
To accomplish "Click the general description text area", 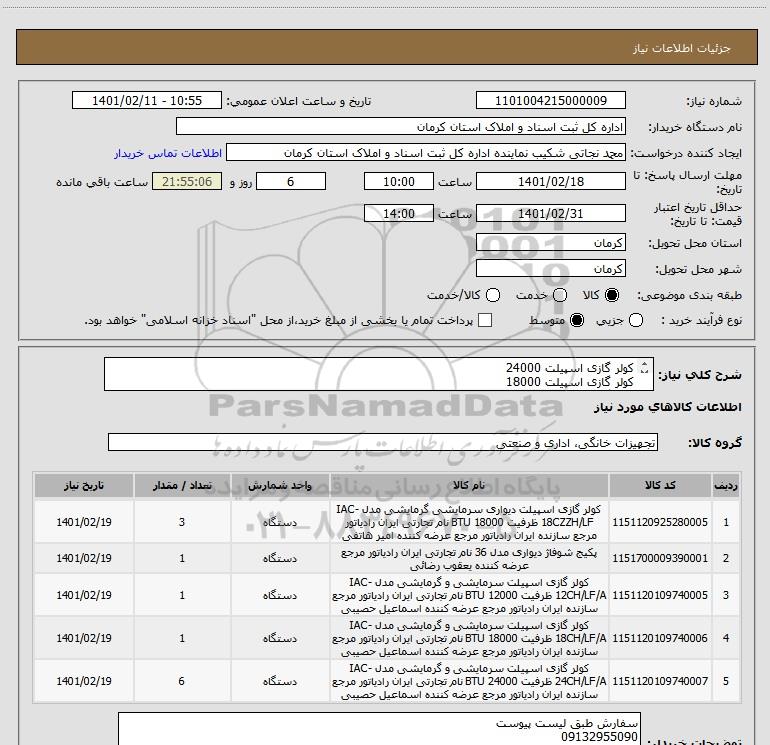I will 379,374.
